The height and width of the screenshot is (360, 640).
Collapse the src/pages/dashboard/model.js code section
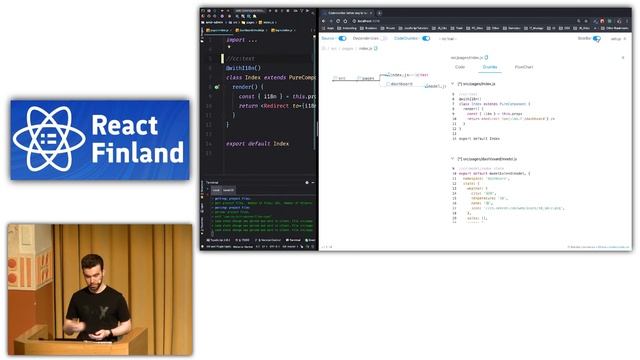point(453,159)
